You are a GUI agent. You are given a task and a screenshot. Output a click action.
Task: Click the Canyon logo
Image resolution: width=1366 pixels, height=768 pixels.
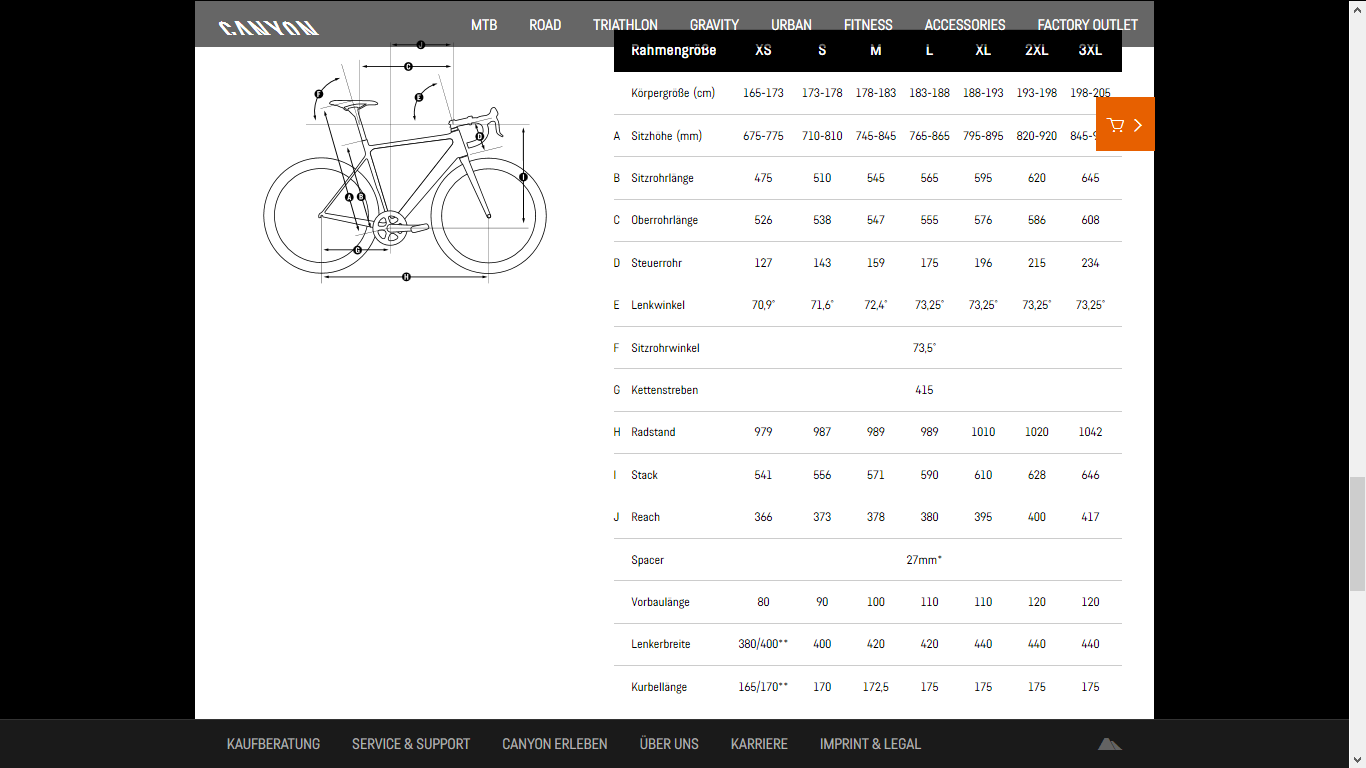coord(268,27)
